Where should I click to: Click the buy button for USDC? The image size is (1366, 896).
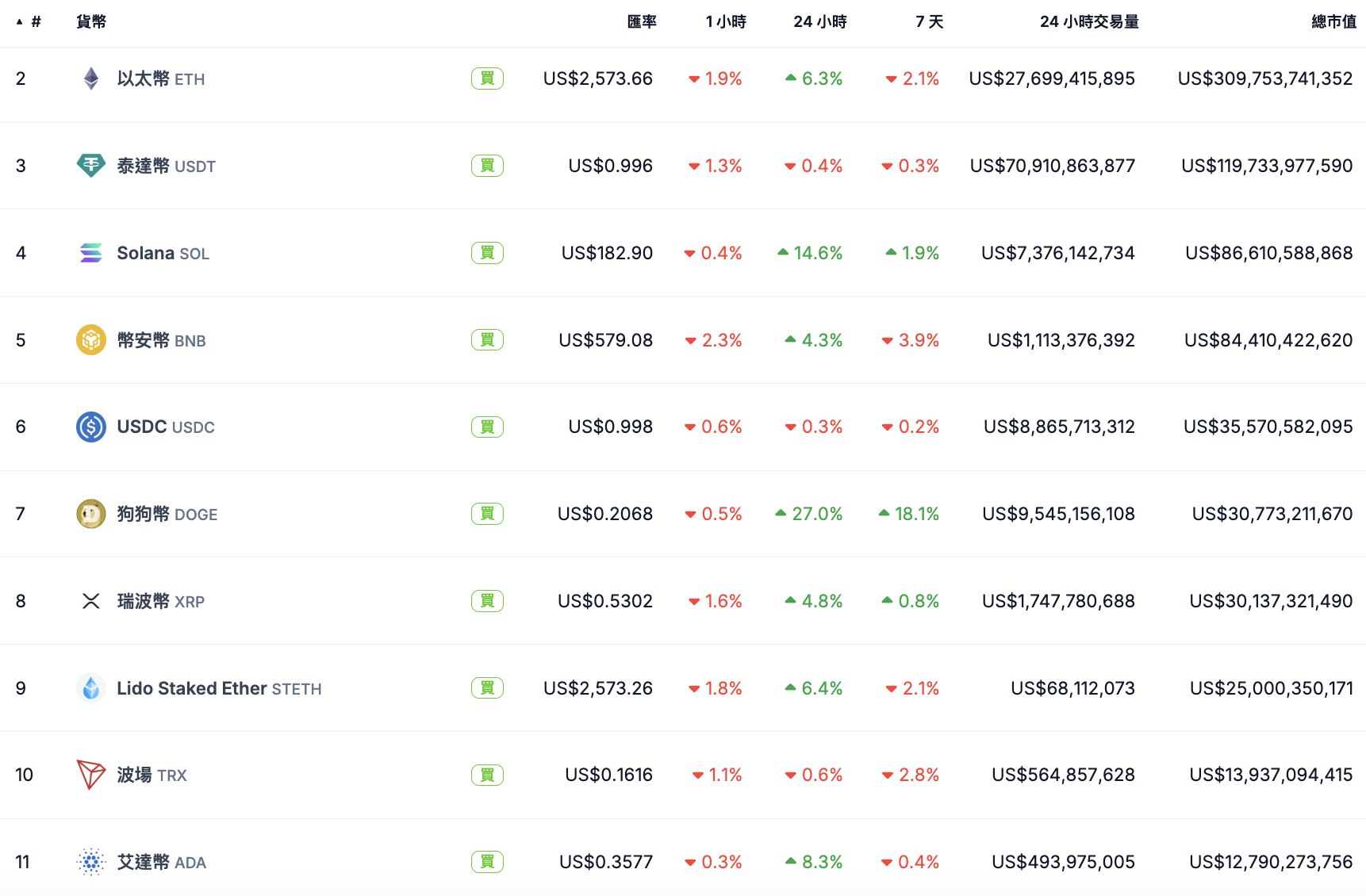coord(487,427)
